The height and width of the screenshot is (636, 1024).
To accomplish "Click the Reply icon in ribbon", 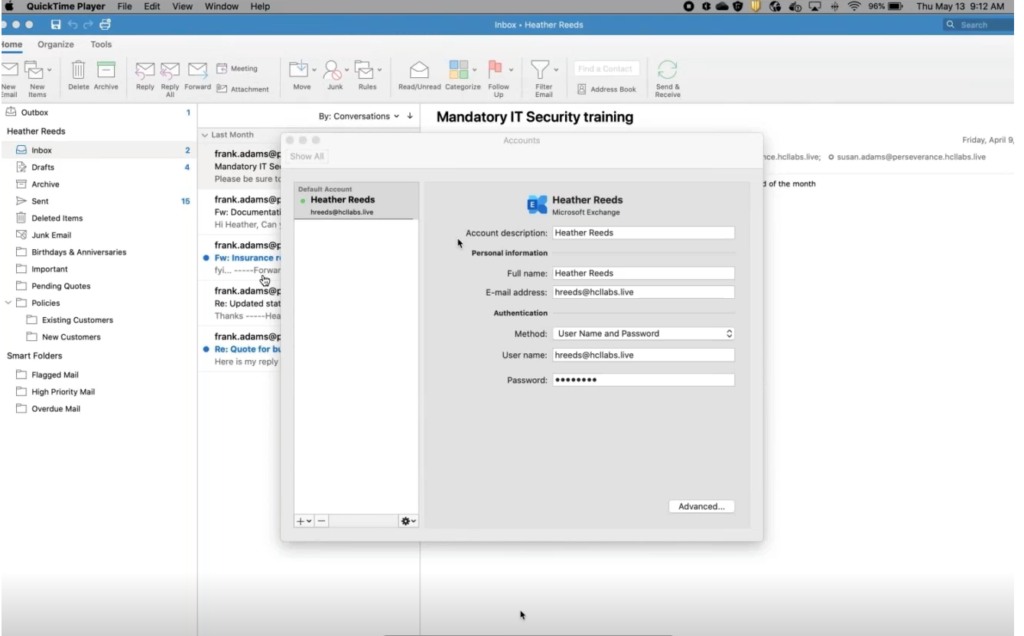I will pyautogui.click(x=145, y=70).
